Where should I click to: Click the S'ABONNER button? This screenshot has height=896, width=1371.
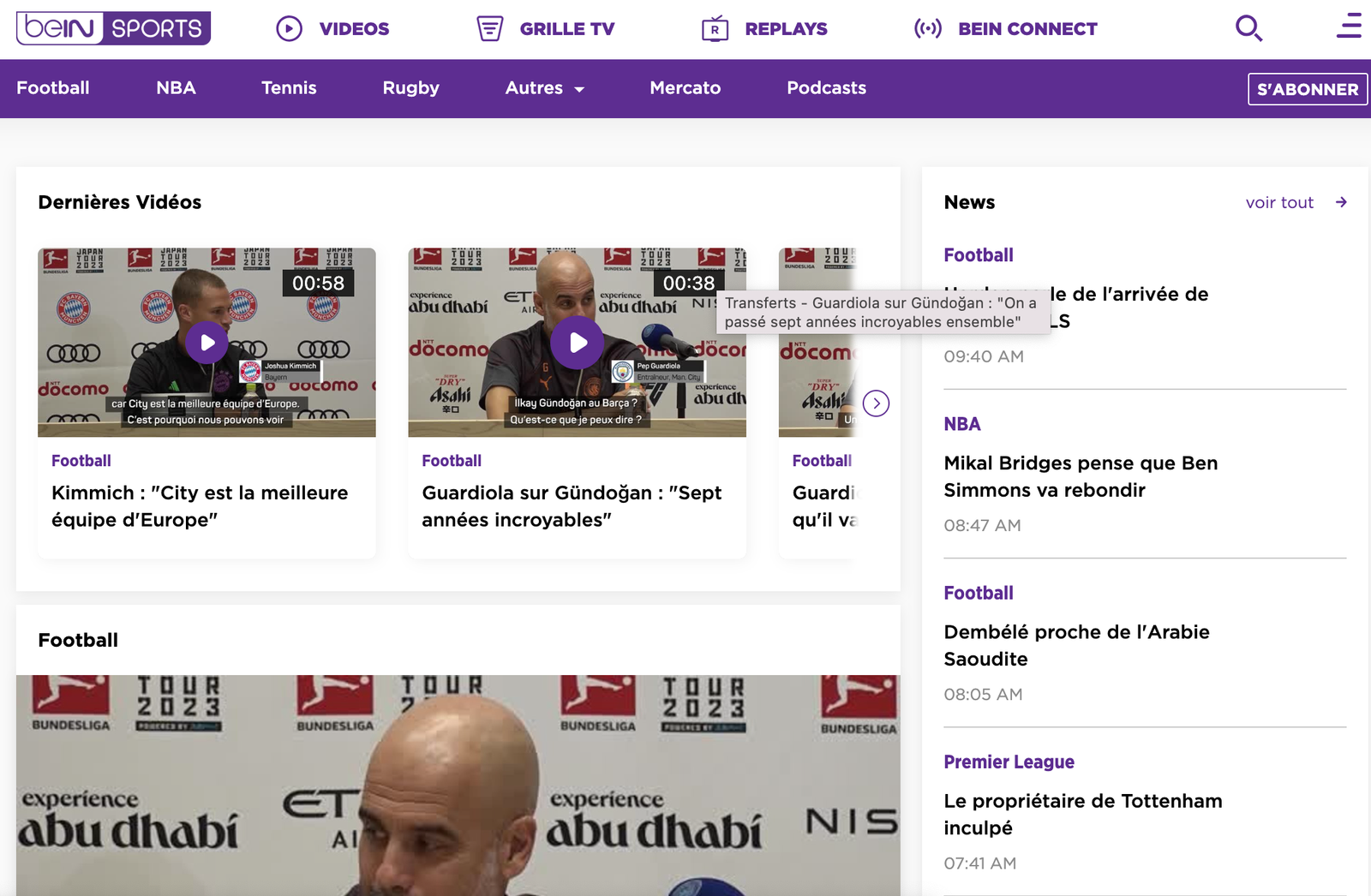tap(1307, 88)
